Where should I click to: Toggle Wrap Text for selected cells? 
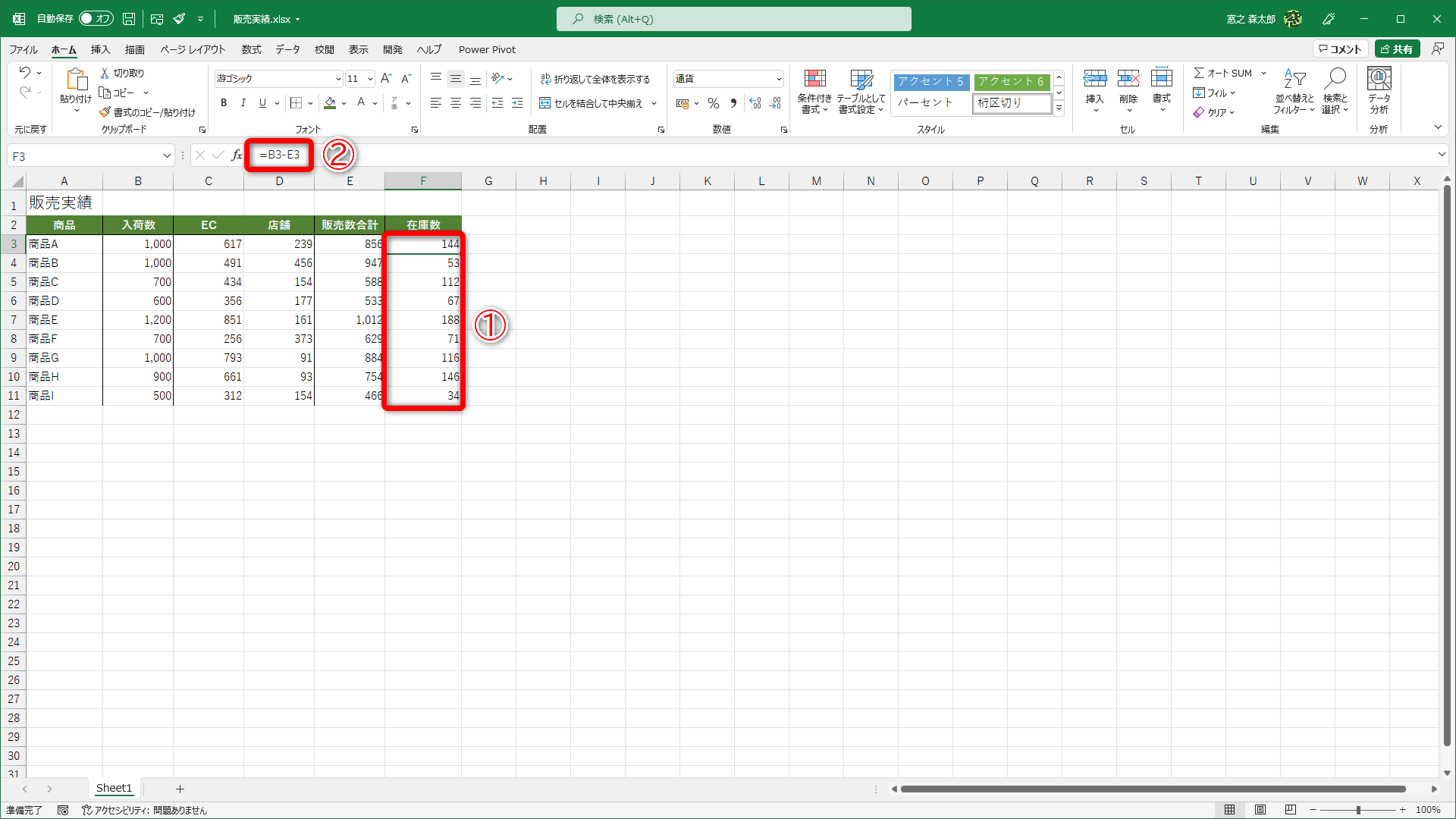pos(595,79)
